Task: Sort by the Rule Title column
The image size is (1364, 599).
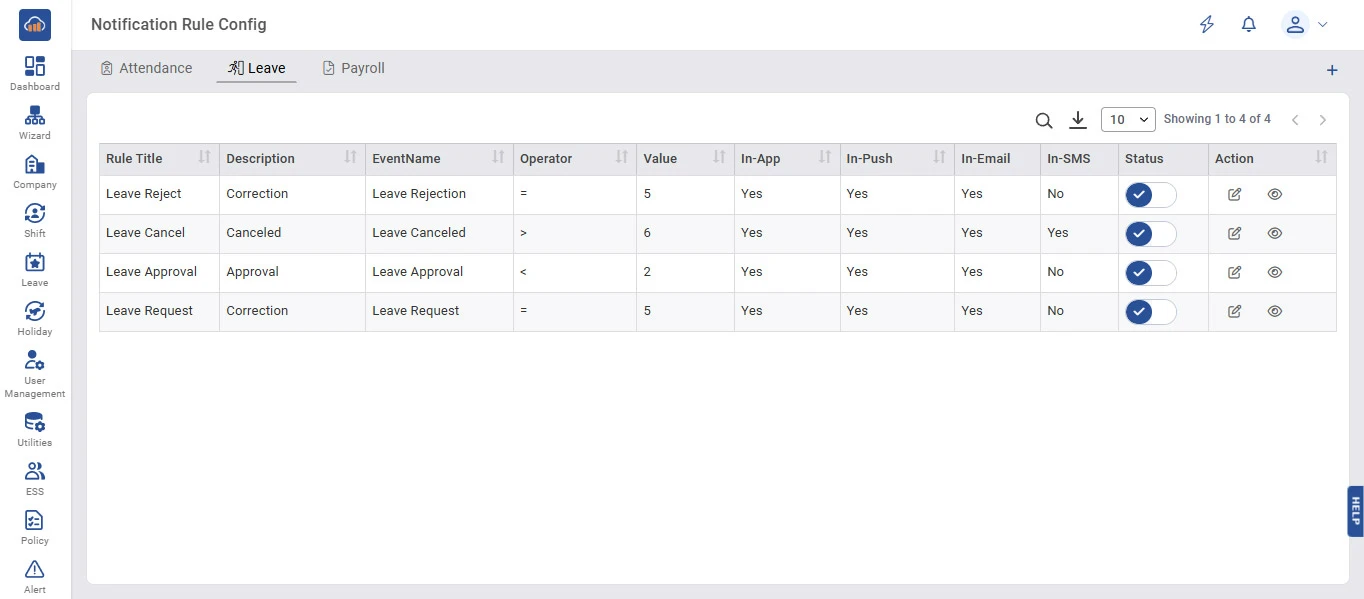Action: coord(204,158)
